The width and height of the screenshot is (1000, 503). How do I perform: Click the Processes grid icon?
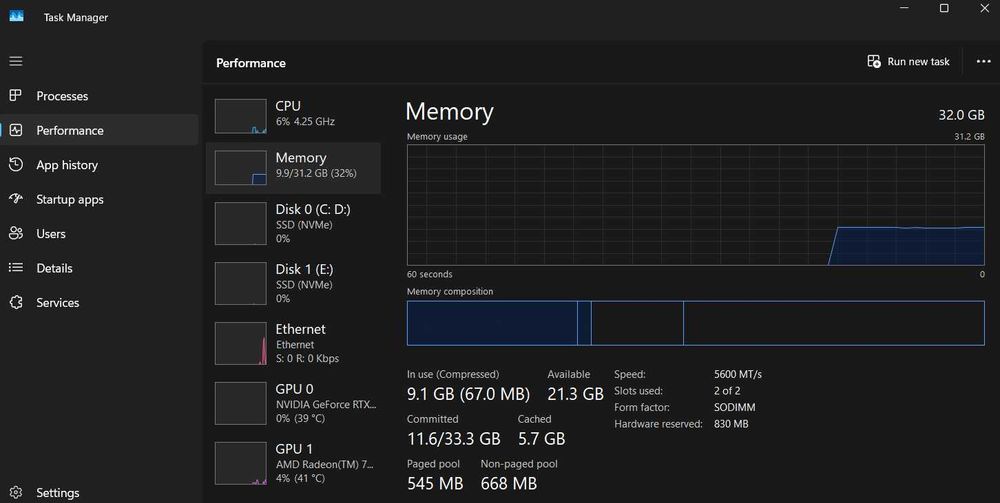pos(15,96)
